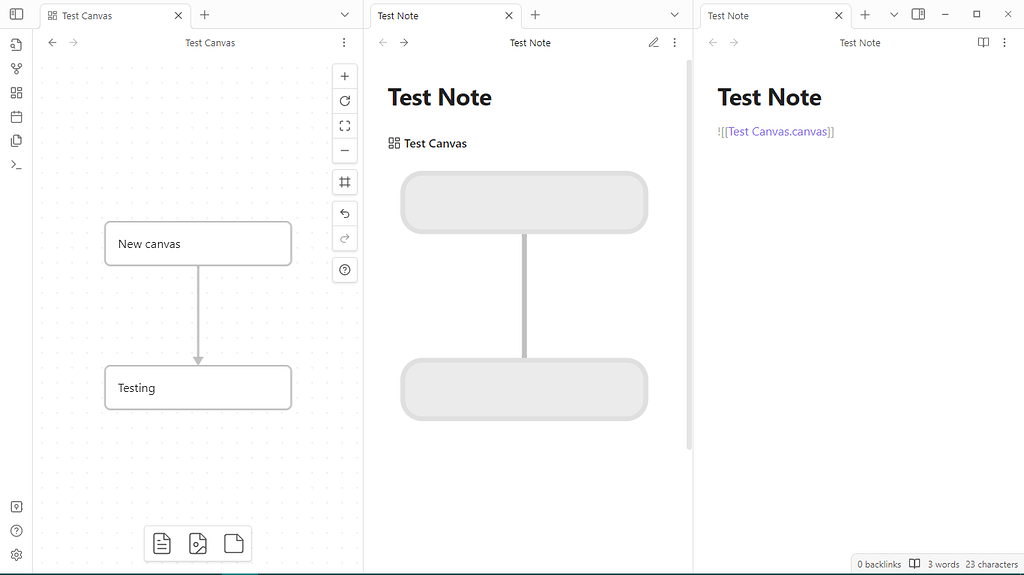Viewport: 1024px width, 575px height.
Task: Open graph view from the ribbon
Action: (x=16, y=69)
